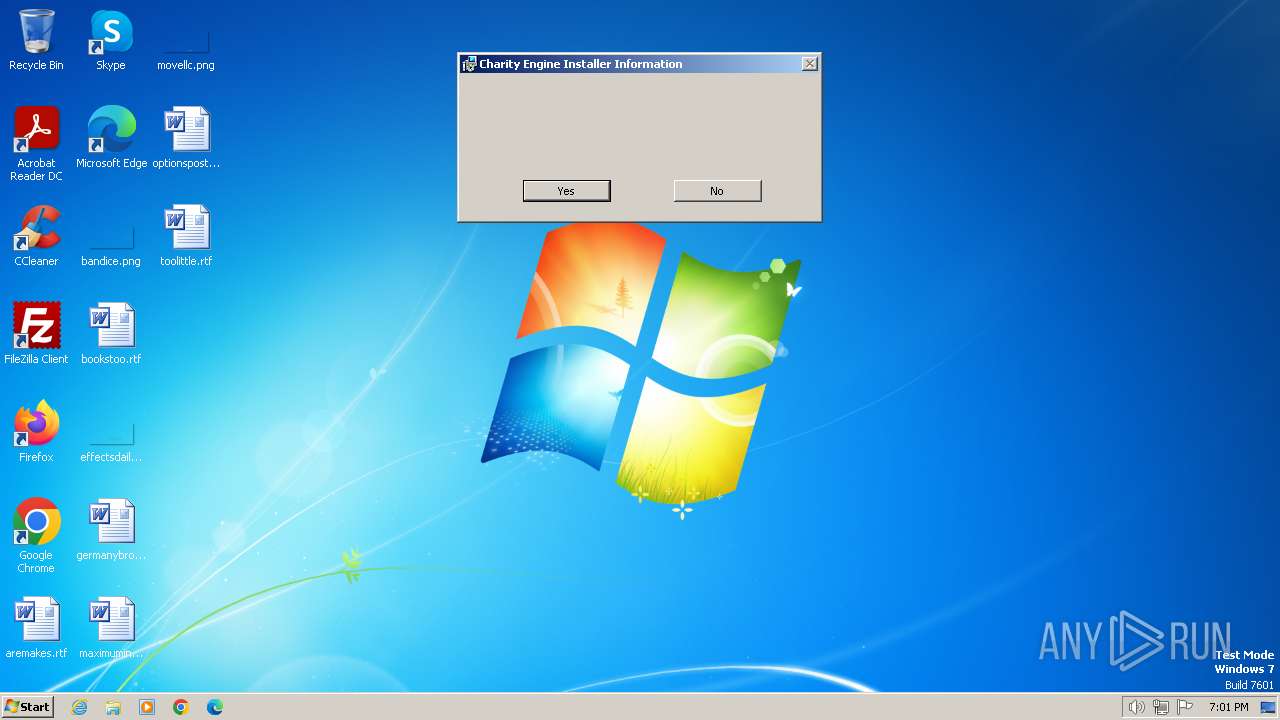Screen dimensions: 1280x720
Task: Click No in Charity Engine Installer dialog
Action: 717,191
